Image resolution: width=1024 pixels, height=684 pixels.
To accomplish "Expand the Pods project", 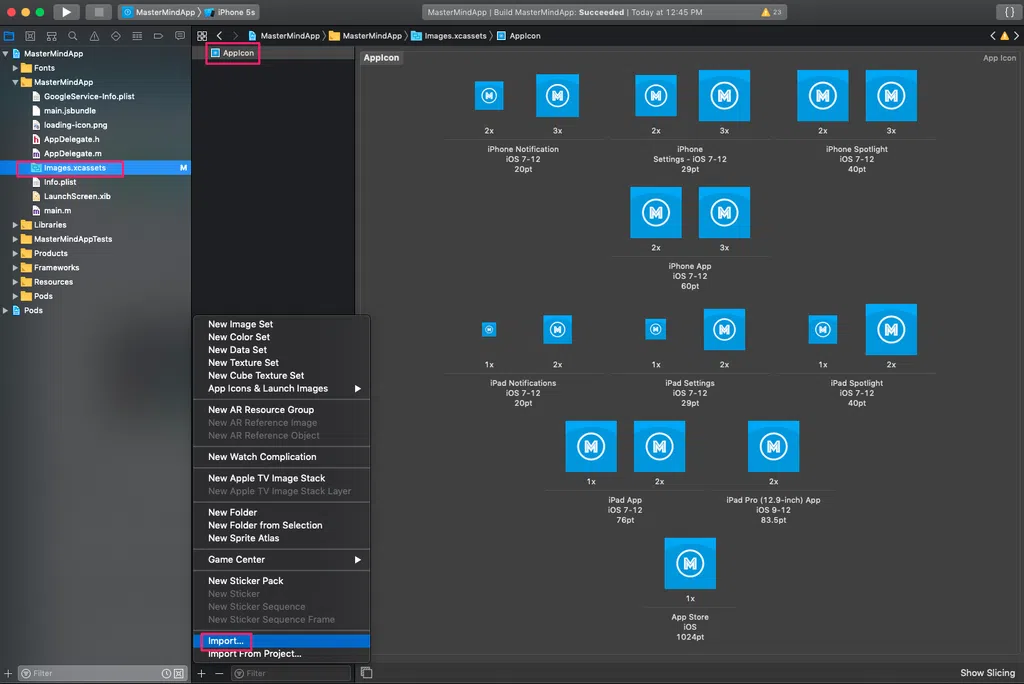I will 6,310.
